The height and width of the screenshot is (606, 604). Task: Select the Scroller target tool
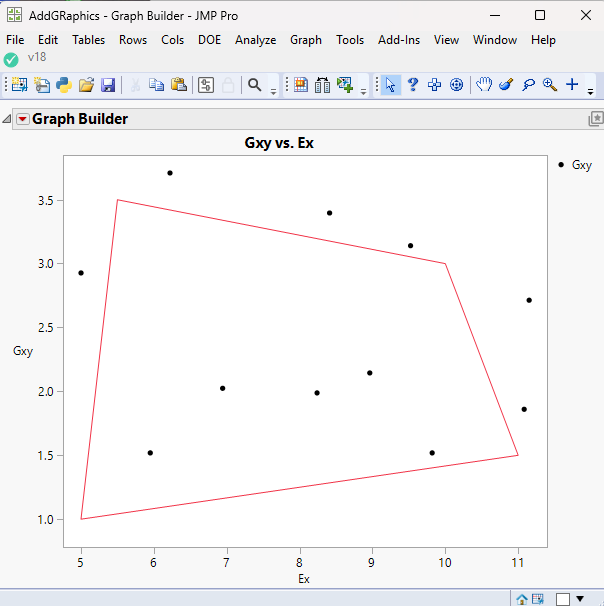coord(456,85)
